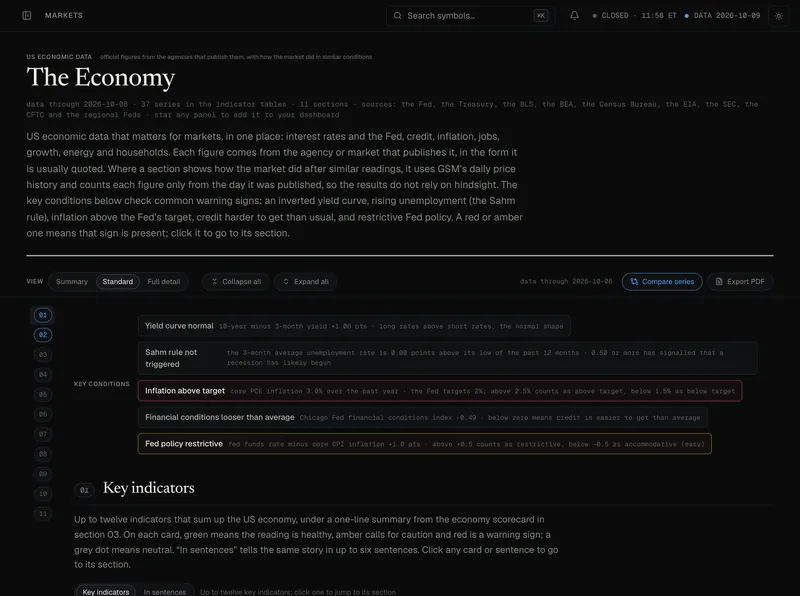This screenshot has width=800, height=596.
Task: Open the Yield curve normal condition
Action: [x=354, y=326]
